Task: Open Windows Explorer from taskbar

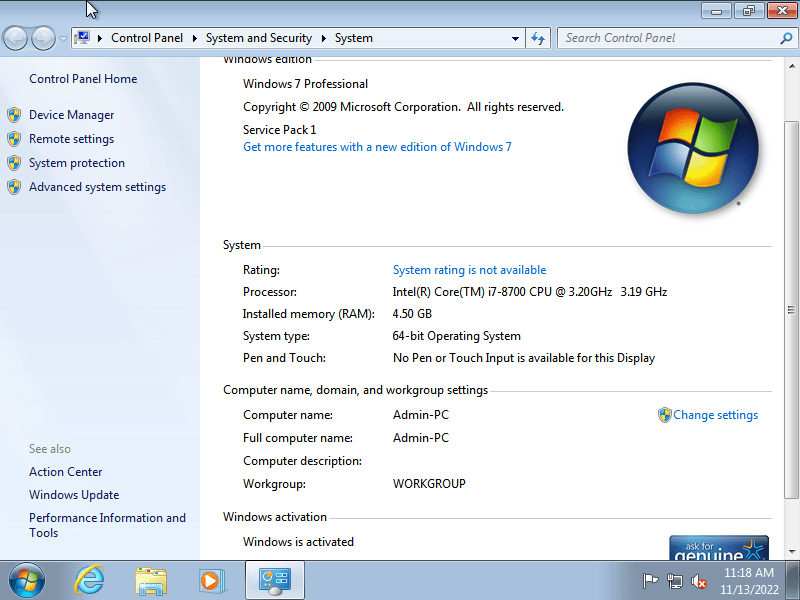Action: [x=151, y=581]
